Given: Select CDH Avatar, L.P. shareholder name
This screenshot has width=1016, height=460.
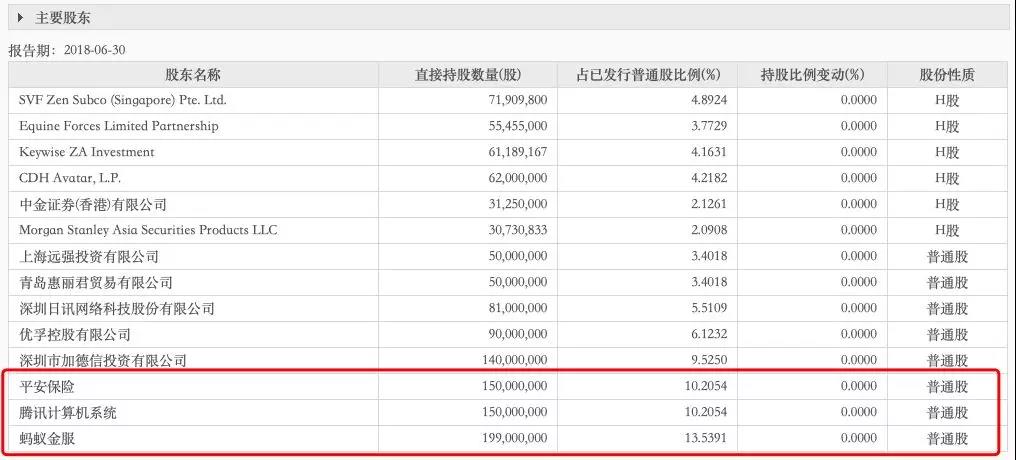Looking at the screenshot, I should coord(70,178).
